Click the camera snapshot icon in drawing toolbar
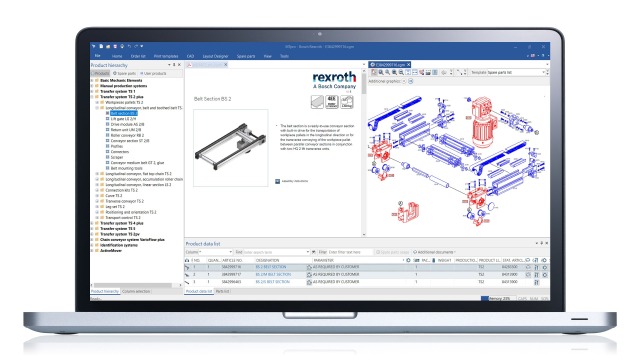Screen dimensions: 640x360 (428, 72)
